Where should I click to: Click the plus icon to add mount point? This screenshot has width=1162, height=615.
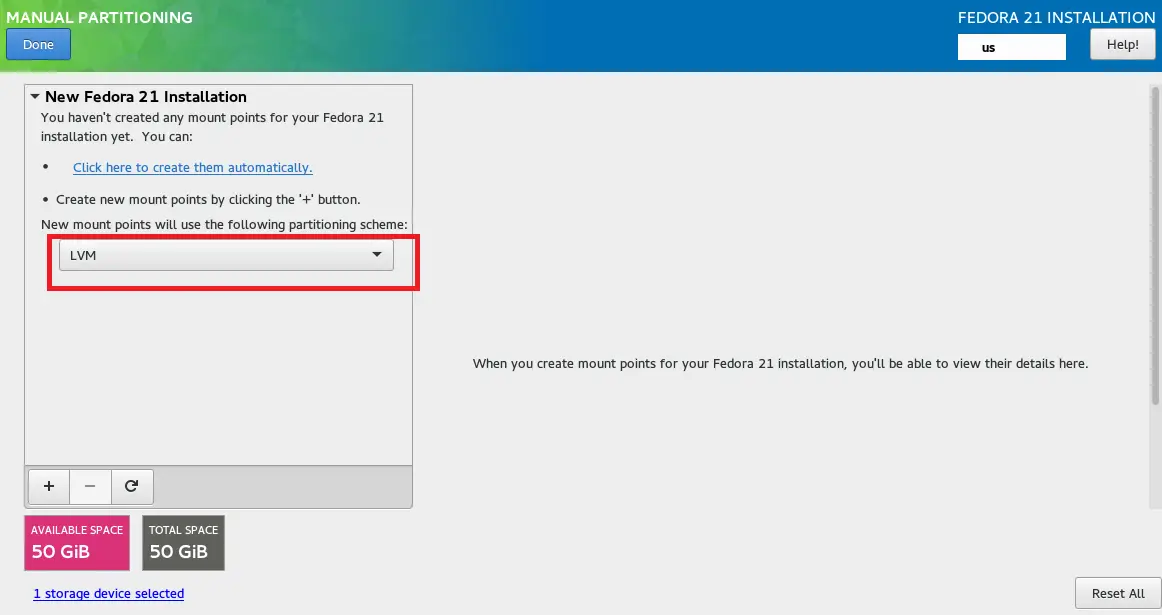coord(49,486)
